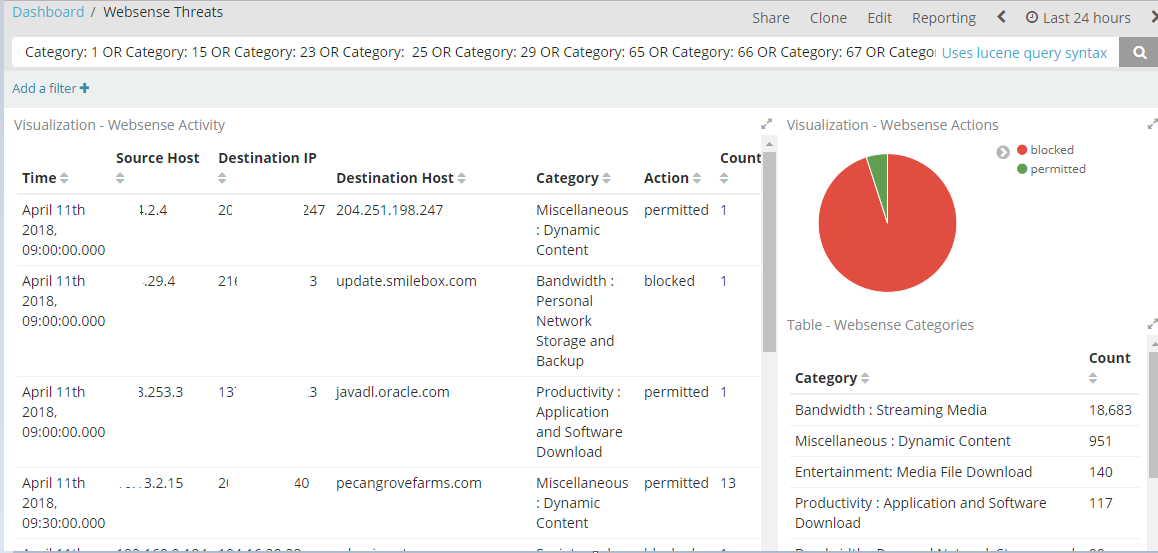Add a filter plus icon

coord(84,89)
